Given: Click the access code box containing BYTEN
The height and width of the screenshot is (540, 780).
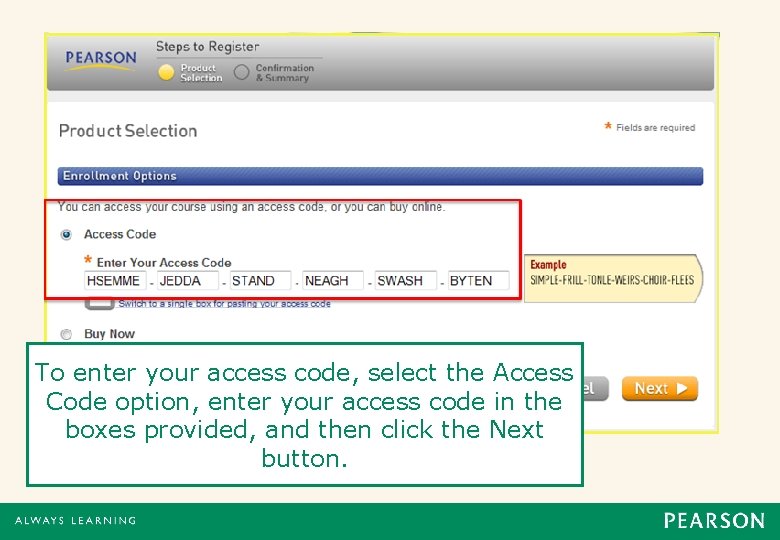Looking at the screenshot, I should pyautogui.click(x=479, y=281).
